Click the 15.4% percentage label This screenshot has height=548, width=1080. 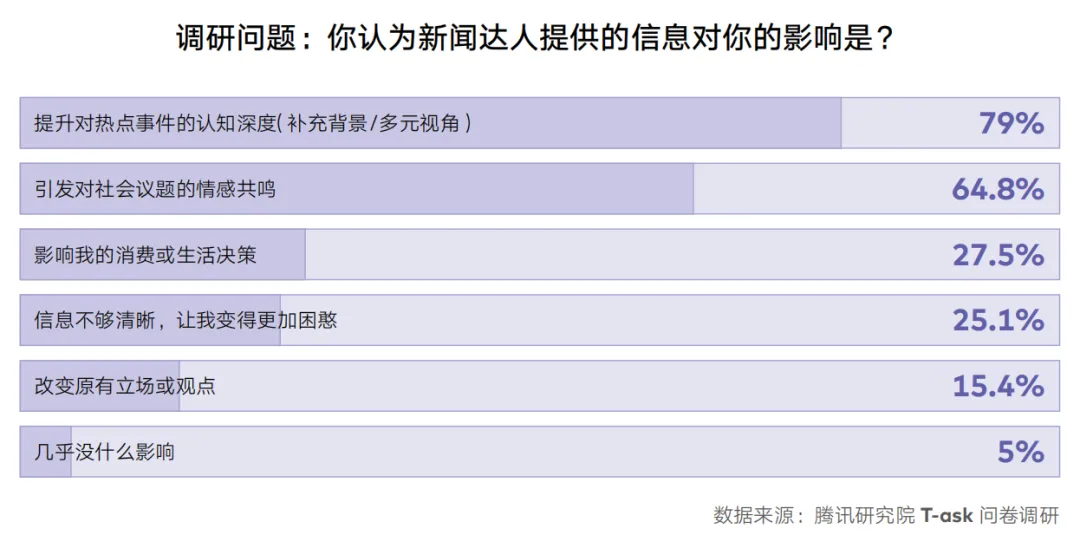tap(999, 386)
